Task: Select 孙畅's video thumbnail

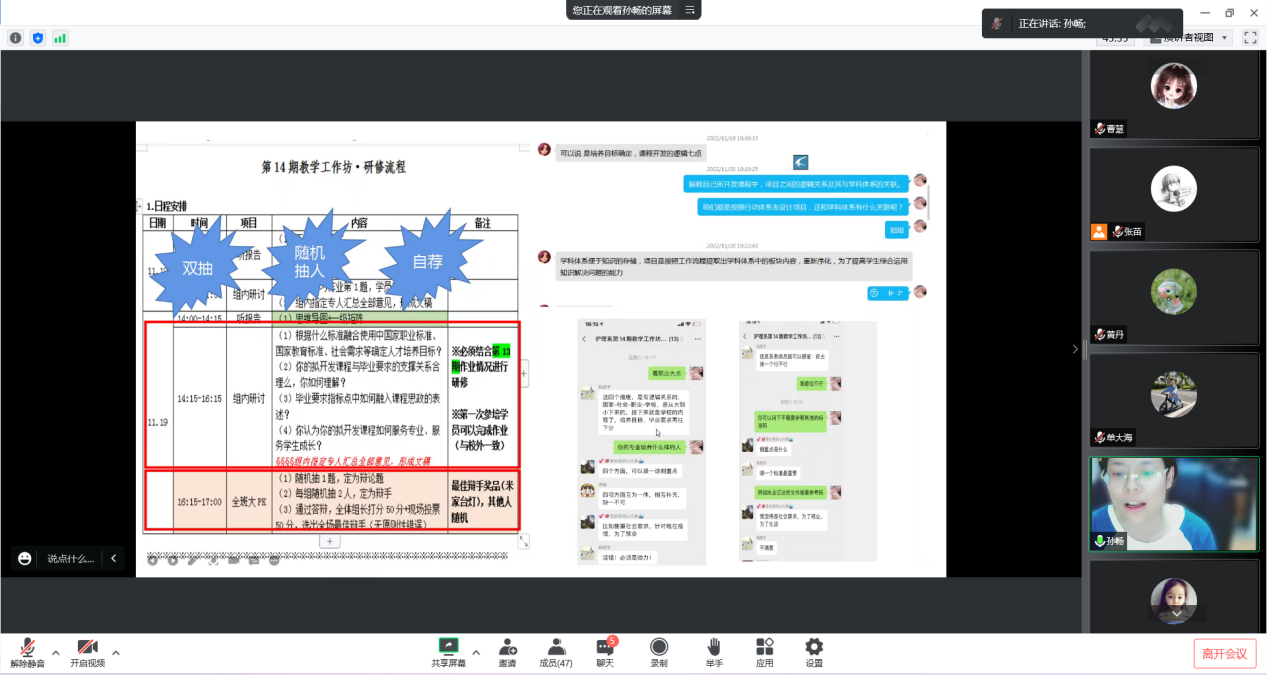Action: [x=1173, y=503]
